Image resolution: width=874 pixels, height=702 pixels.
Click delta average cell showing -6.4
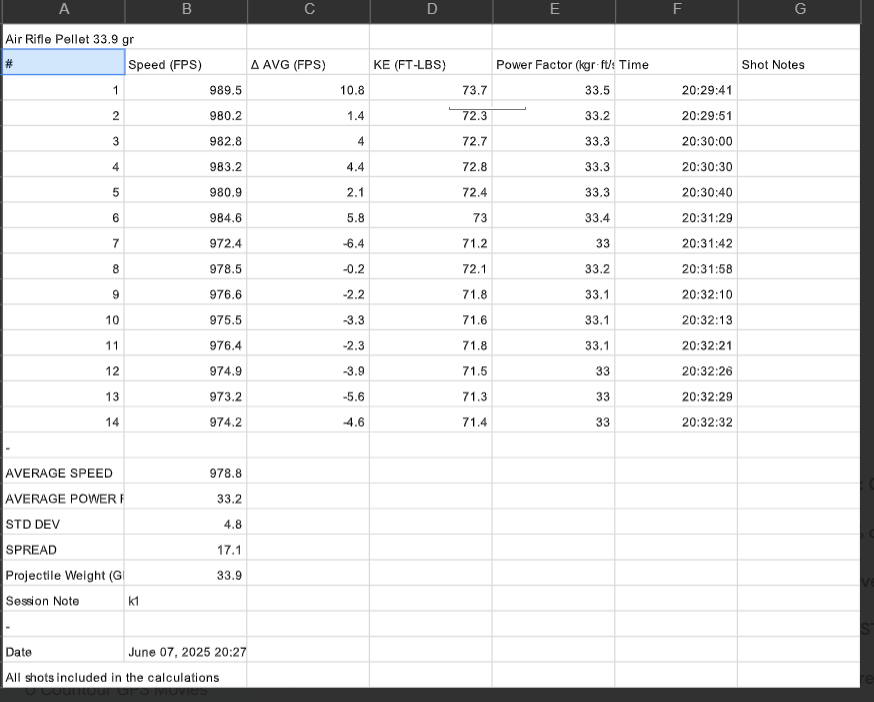309,243
